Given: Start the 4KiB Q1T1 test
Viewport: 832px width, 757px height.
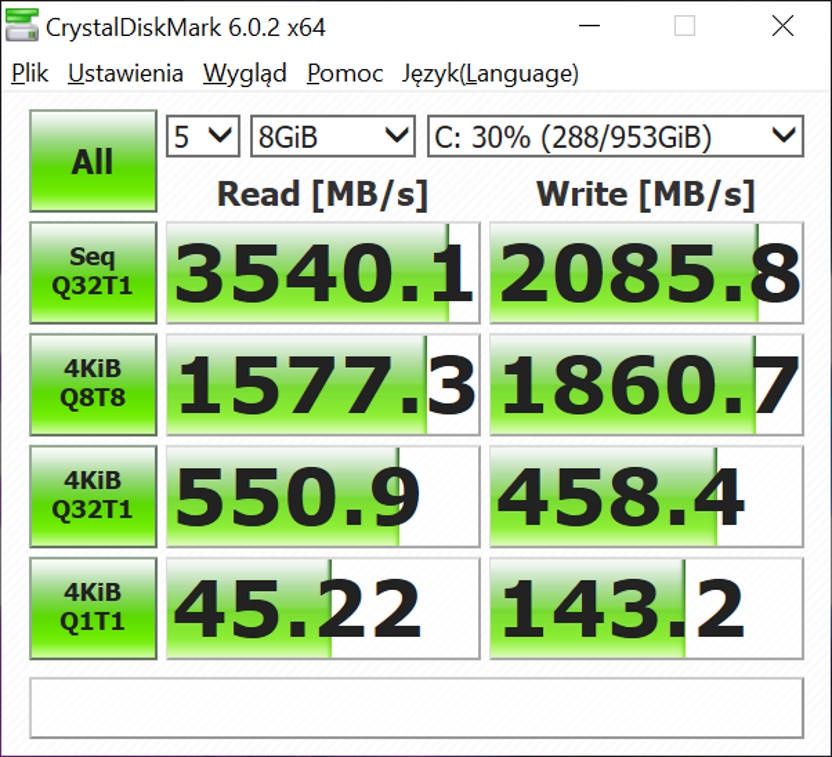Looking at the screenshot, I should tap(93, 608).
